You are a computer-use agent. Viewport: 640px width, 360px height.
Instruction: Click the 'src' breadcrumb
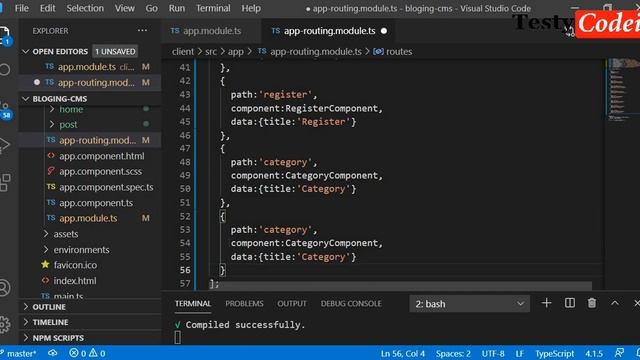211,52
